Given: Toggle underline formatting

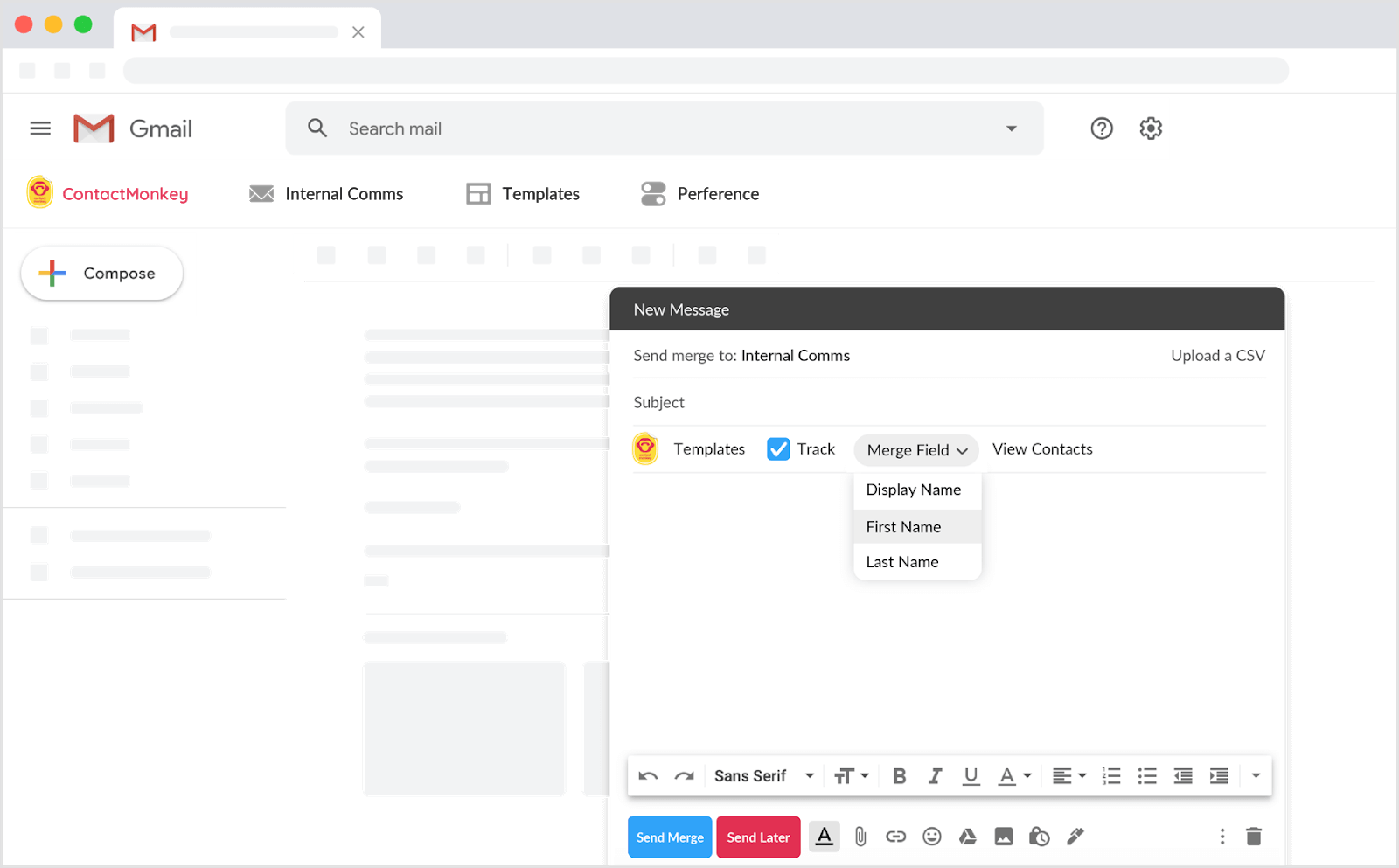Looking at the screenshot, I should pos(971,776).
